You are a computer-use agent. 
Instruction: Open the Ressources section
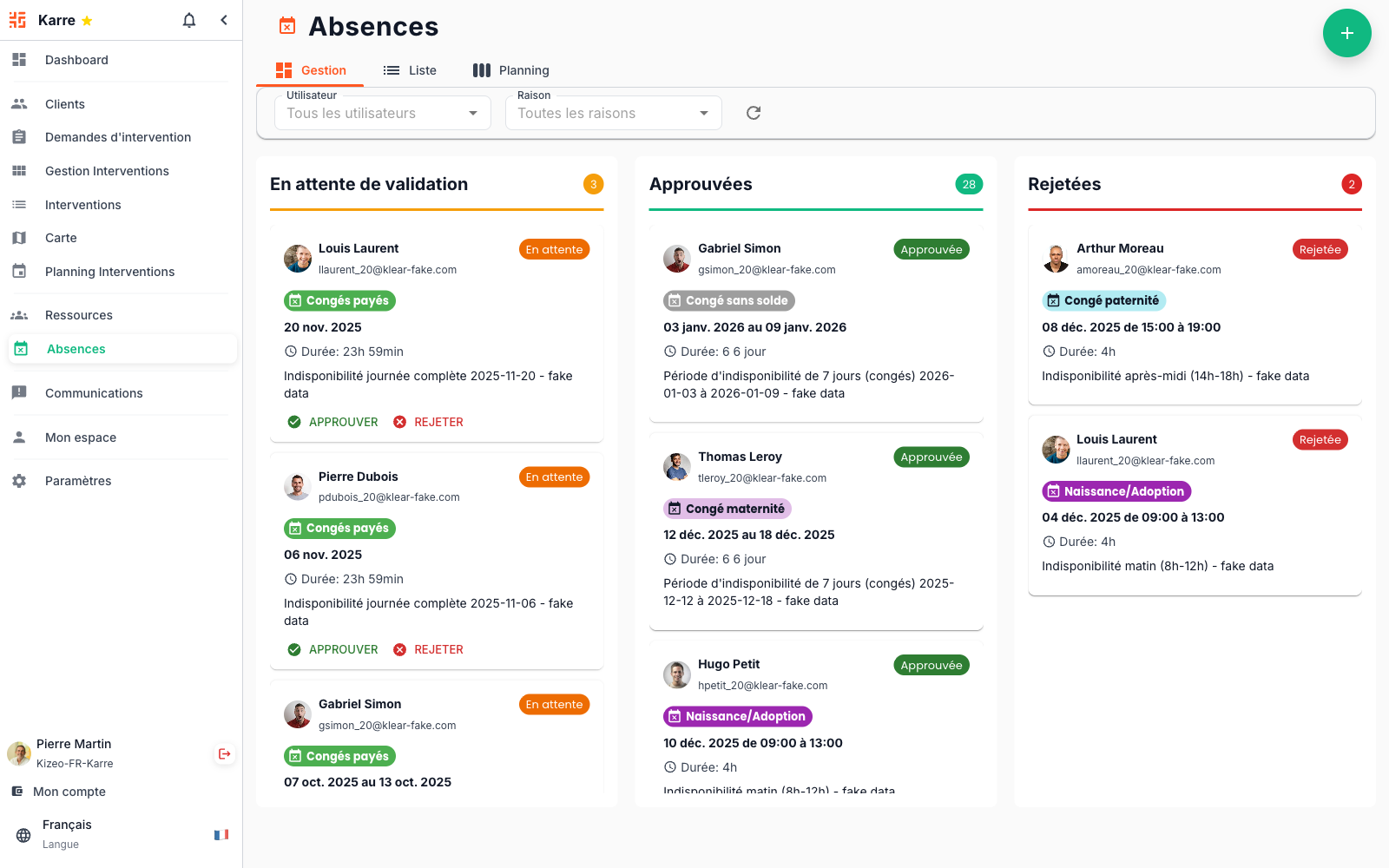[x=78, y=314]
